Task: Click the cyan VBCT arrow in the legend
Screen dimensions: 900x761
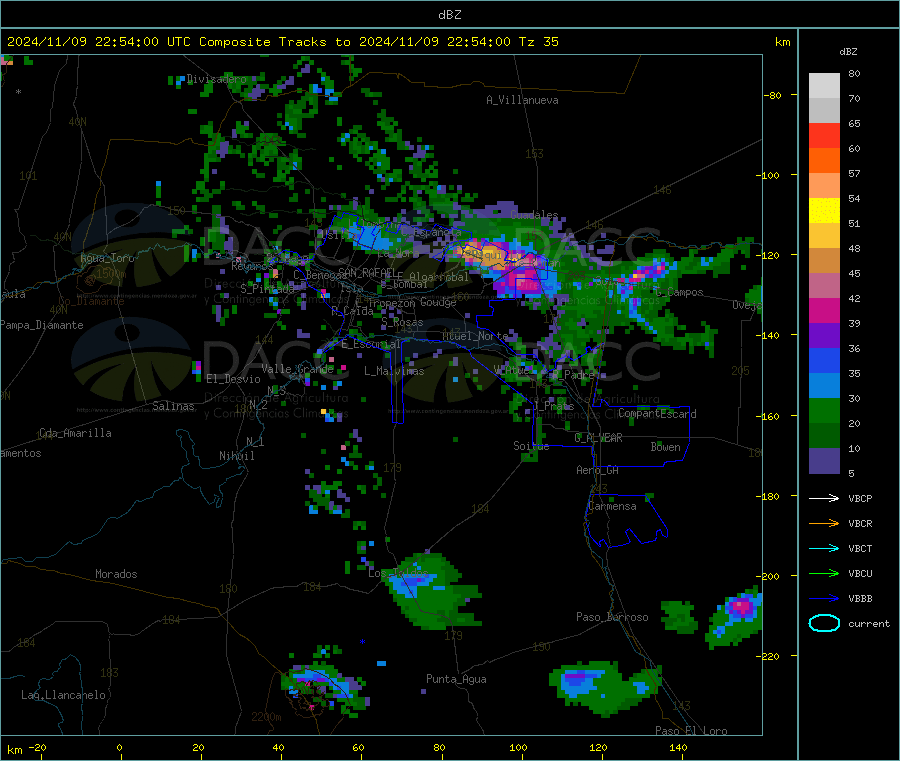Action: click(824, 548)
